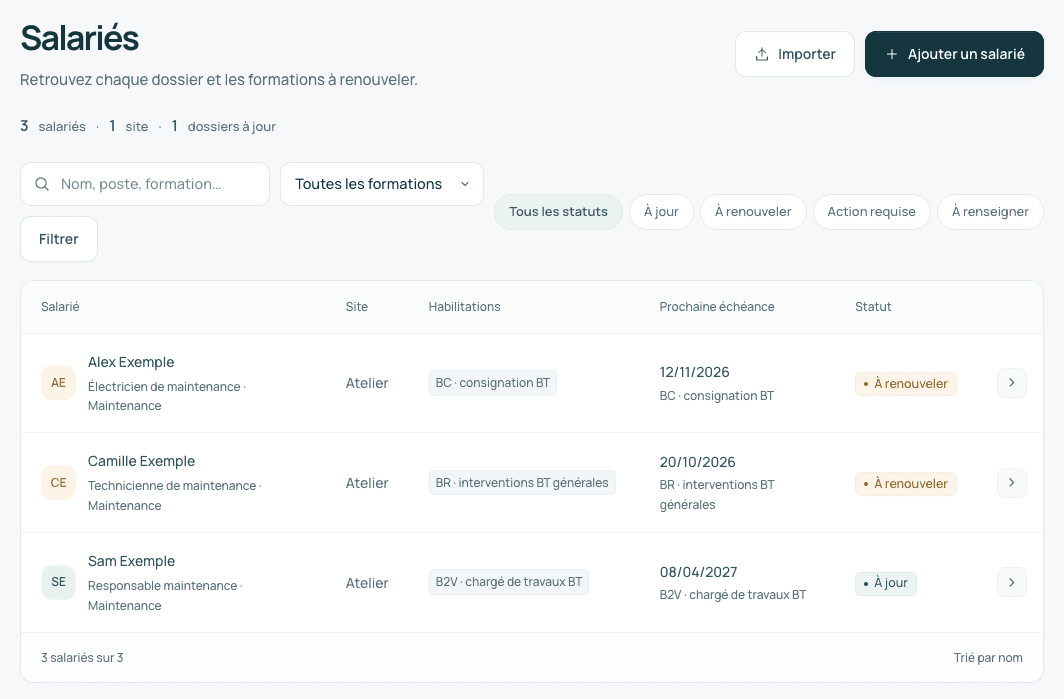Click the magnifier search icon
Image resolution: width=1064 pixels, height=699 pixels.
tap(42, 184)
